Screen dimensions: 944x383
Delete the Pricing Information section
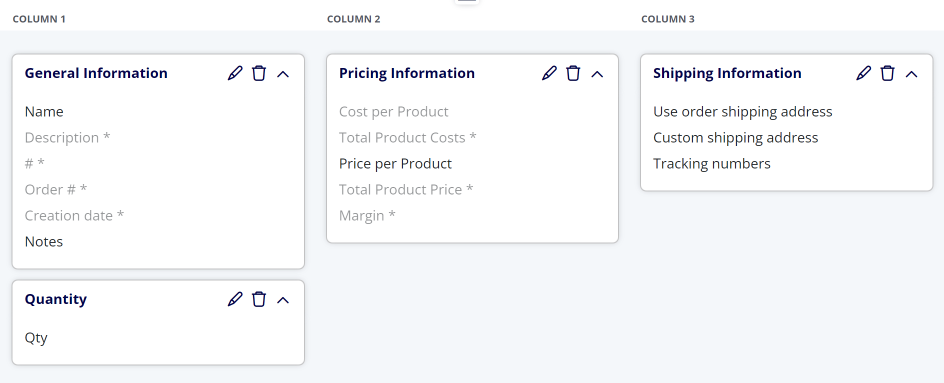coord(573,73)
